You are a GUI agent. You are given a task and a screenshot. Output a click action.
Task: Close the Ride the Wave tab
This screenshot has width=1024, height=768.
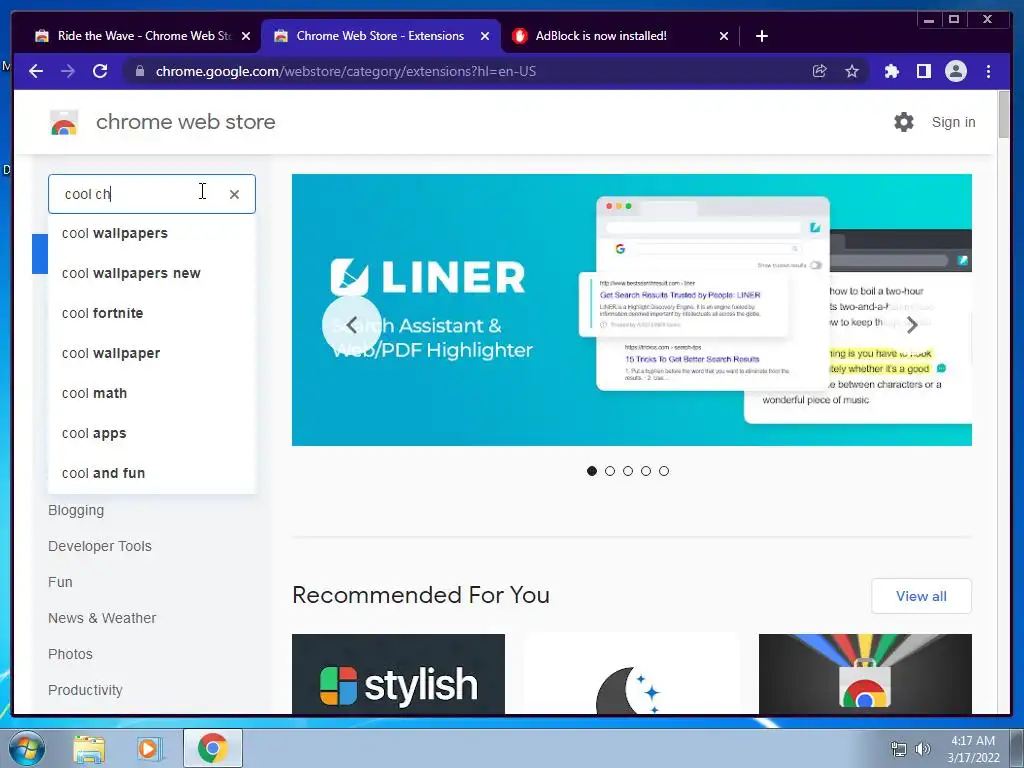click(x=246, y=37)
